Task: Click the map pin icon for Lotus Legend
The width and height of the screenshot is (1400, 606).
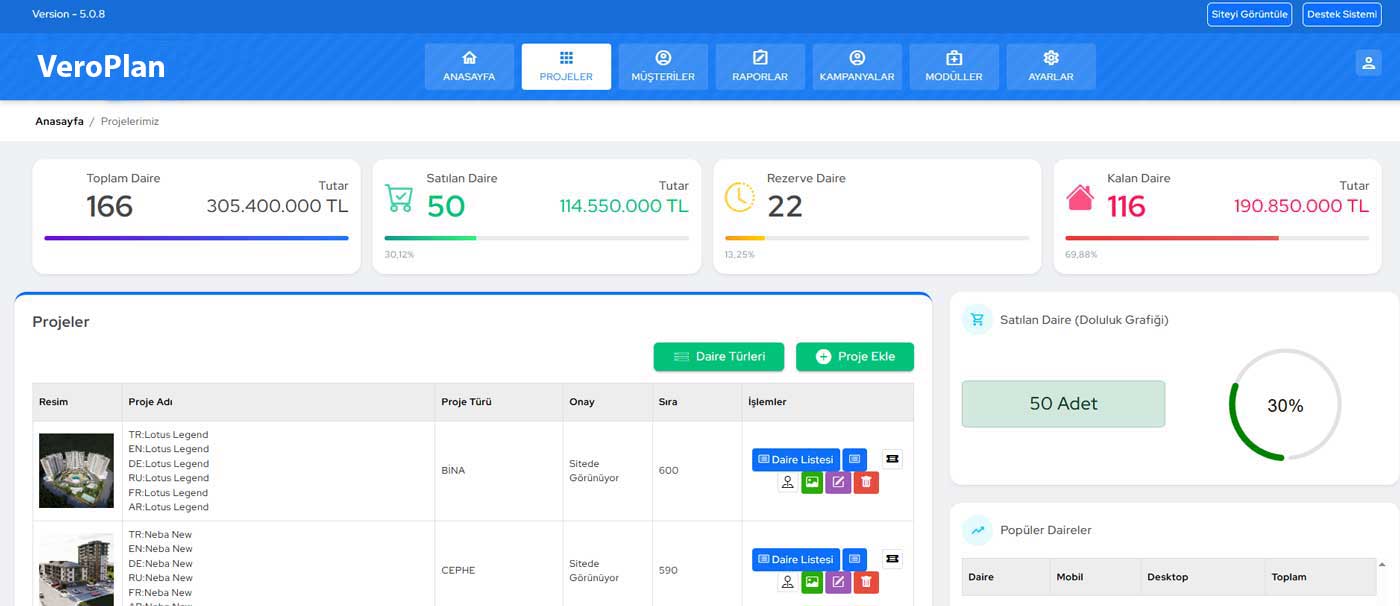Action: (x=788, y=483)
